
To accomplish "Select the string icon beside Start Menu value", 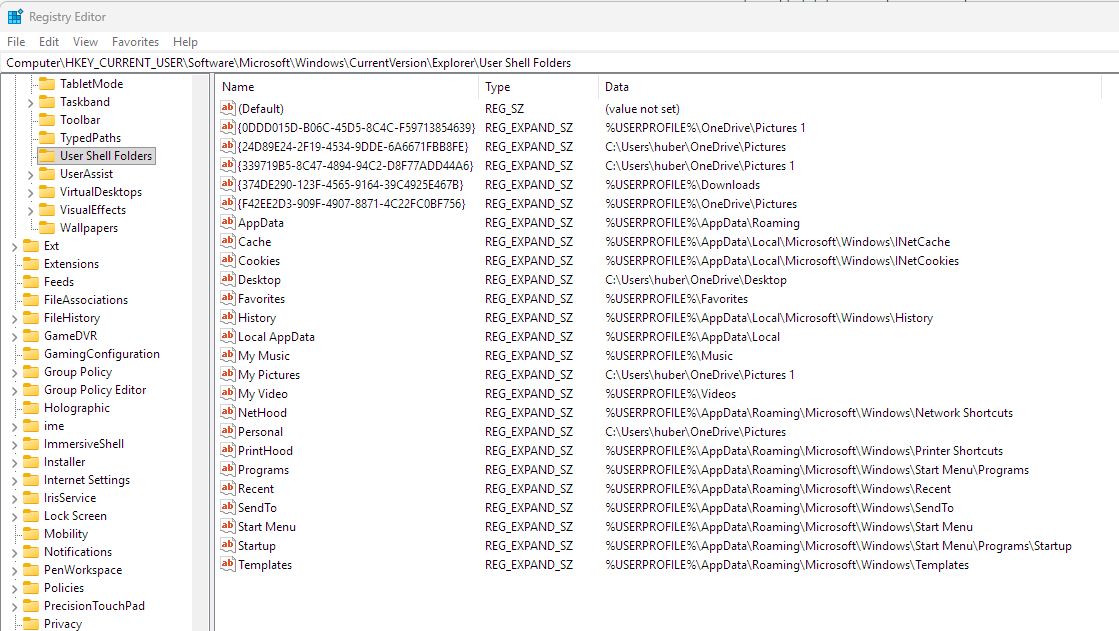I will [x=228, y=526].
